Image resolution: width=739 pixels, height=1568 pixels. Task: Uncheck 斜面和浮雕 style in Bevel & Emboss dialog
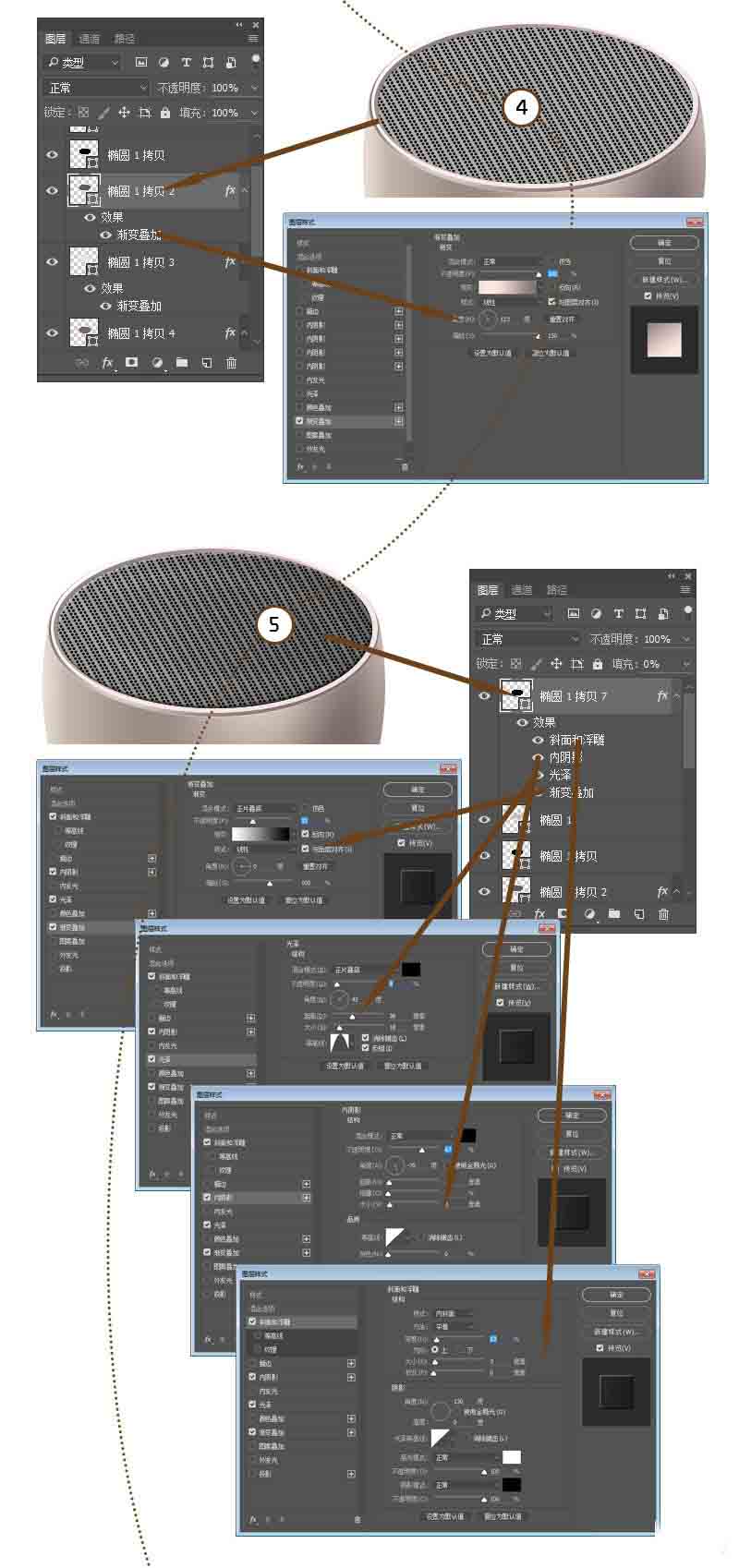coord(252,1321)
